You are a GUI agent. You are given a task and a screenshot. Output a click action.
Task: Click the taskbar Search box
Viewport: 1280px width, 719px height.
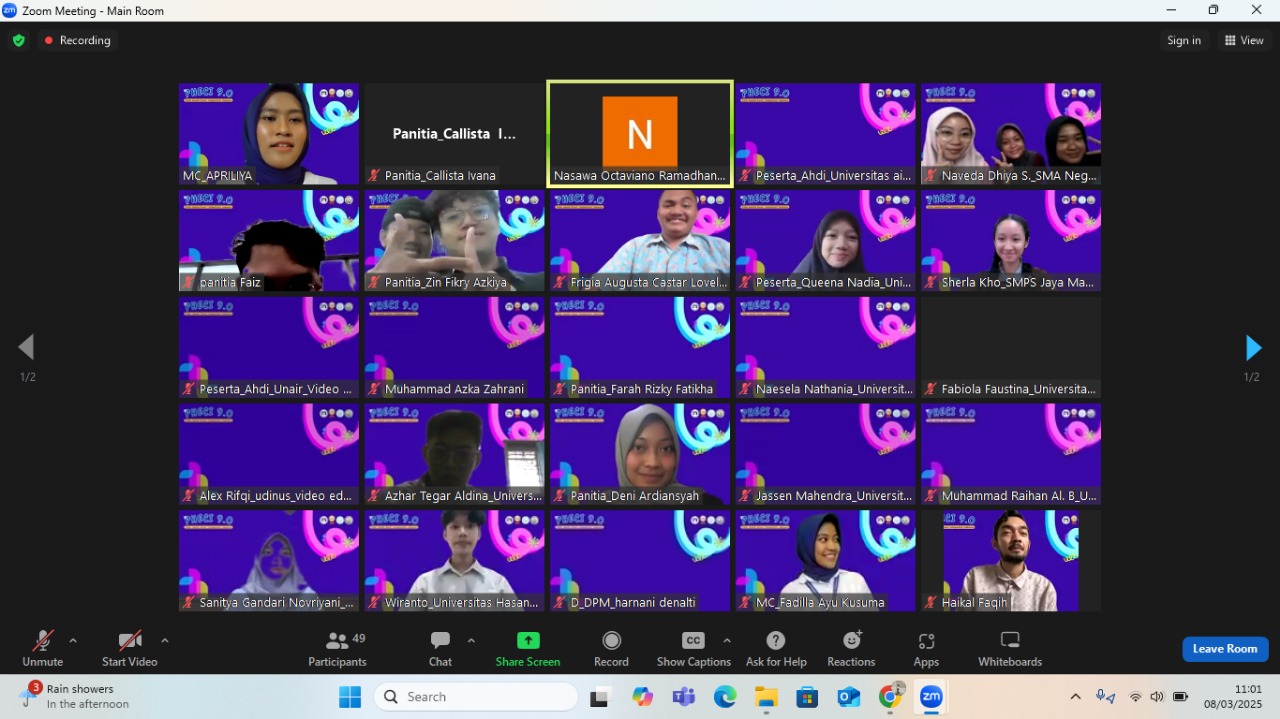(476, 697)
